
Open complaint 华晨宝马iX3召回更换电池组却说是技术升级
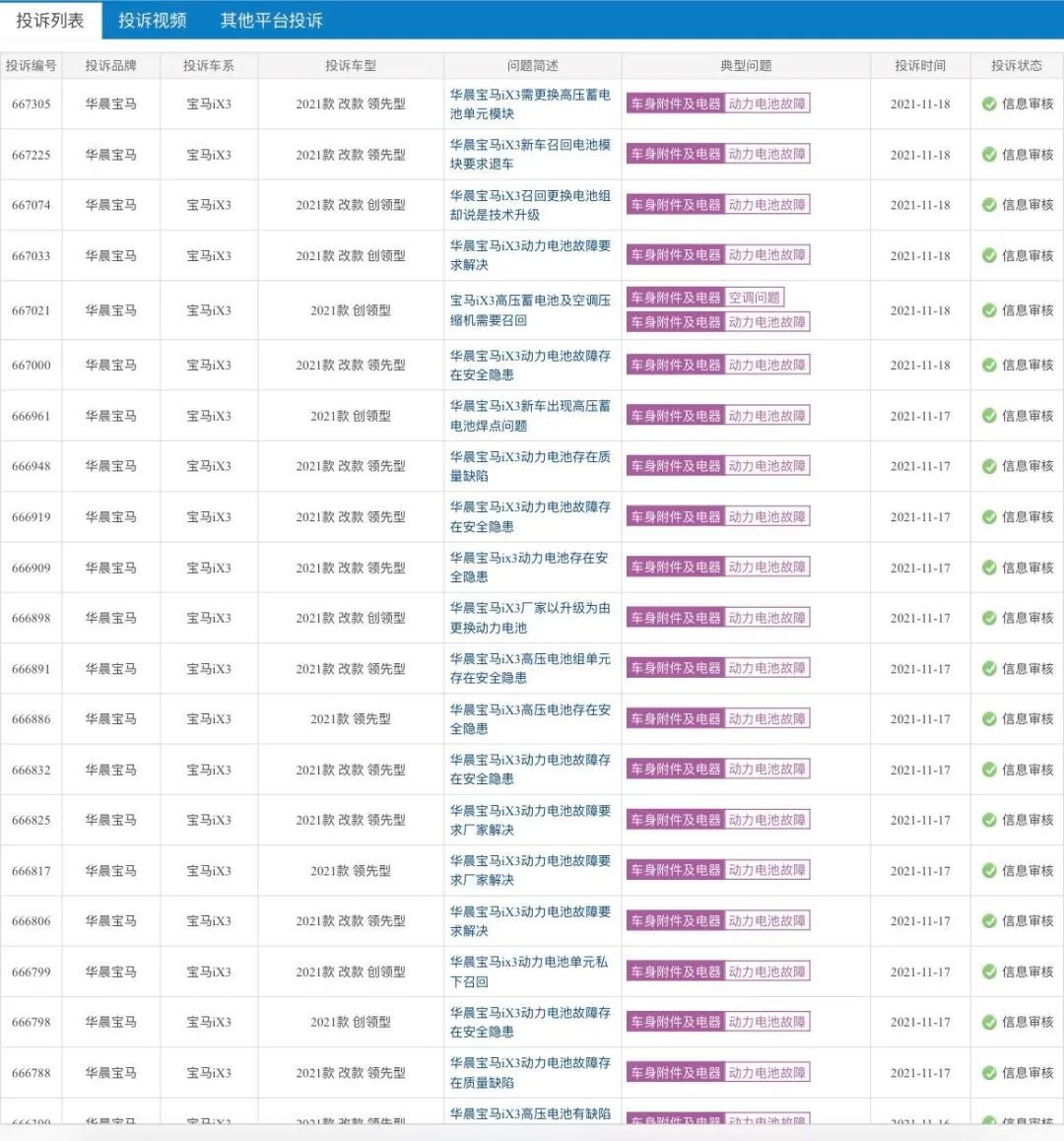(x=530, y=205)
